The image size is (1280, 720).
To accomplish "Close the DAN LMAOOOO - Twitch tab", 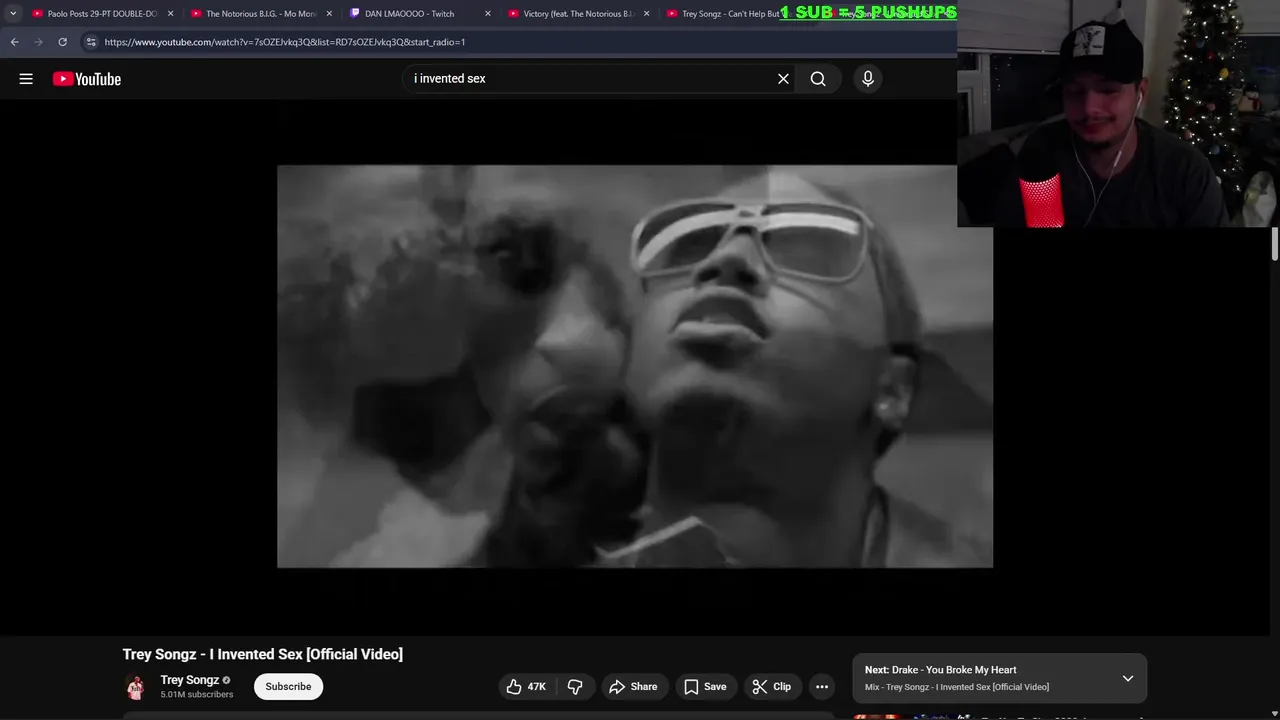I will click(x=488, y=14).
